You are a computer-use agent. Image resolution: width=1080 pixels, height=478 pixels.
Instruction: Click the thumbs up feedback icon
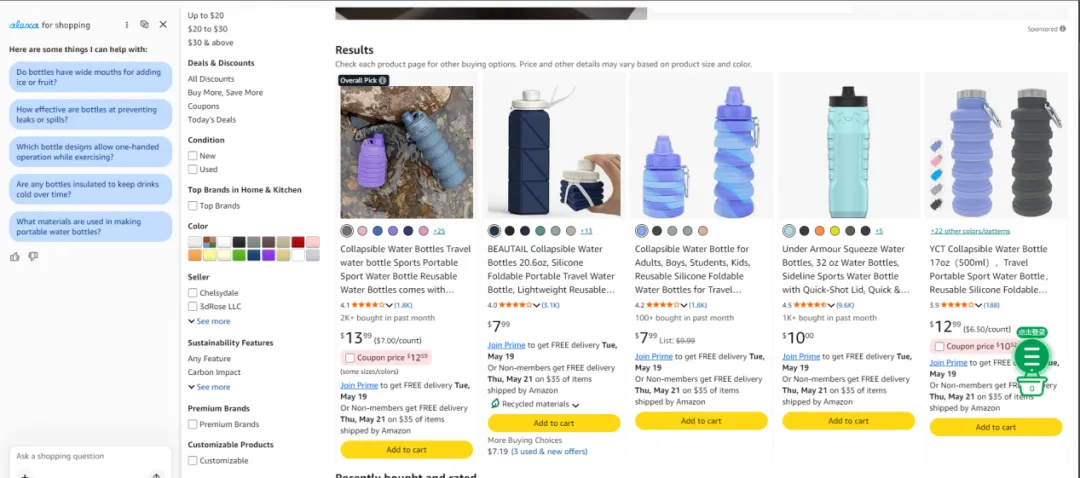14,257
